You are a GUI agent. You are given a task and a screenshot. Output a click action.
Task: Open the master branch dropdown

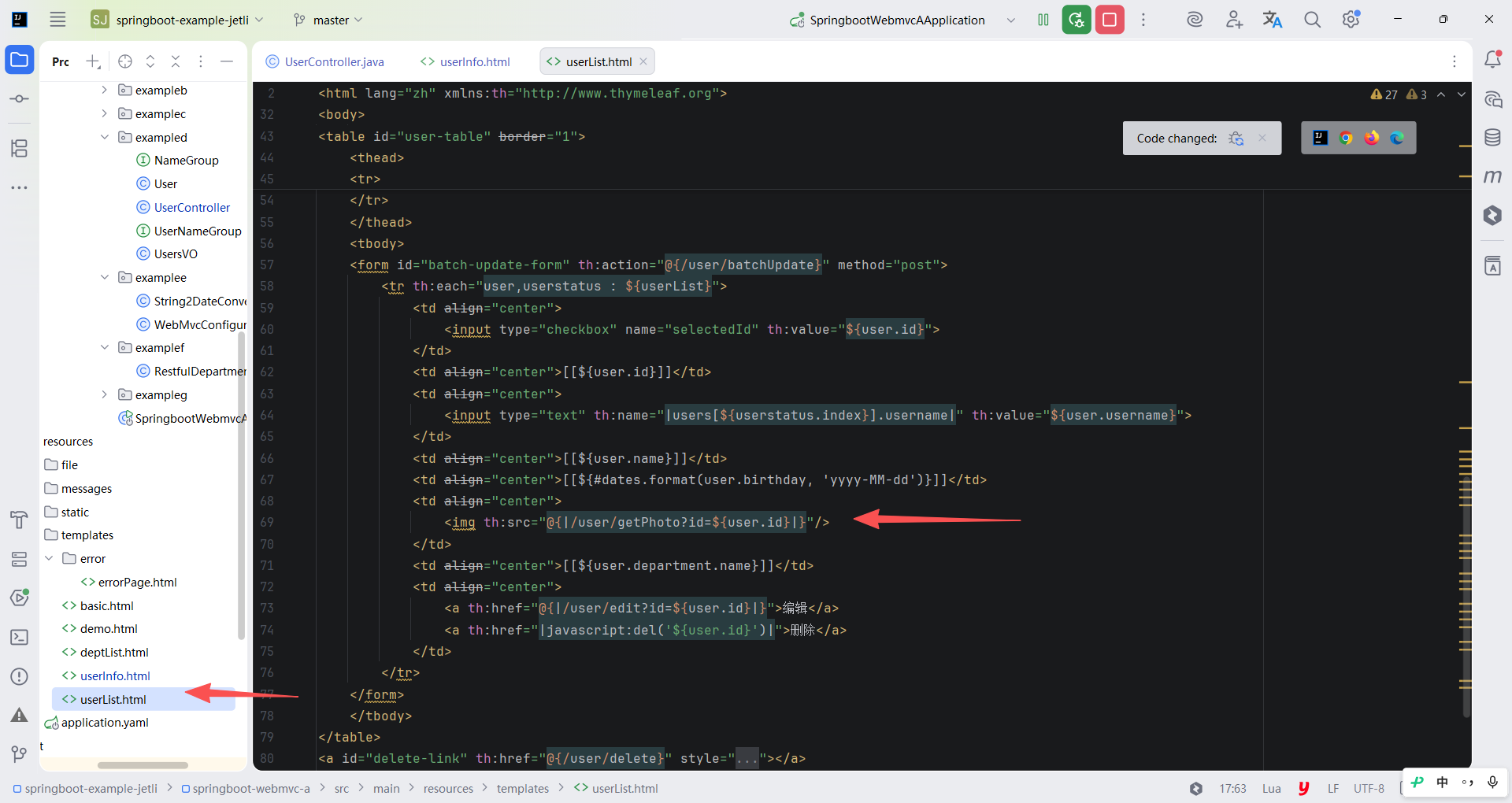click(x=328, y=20)
